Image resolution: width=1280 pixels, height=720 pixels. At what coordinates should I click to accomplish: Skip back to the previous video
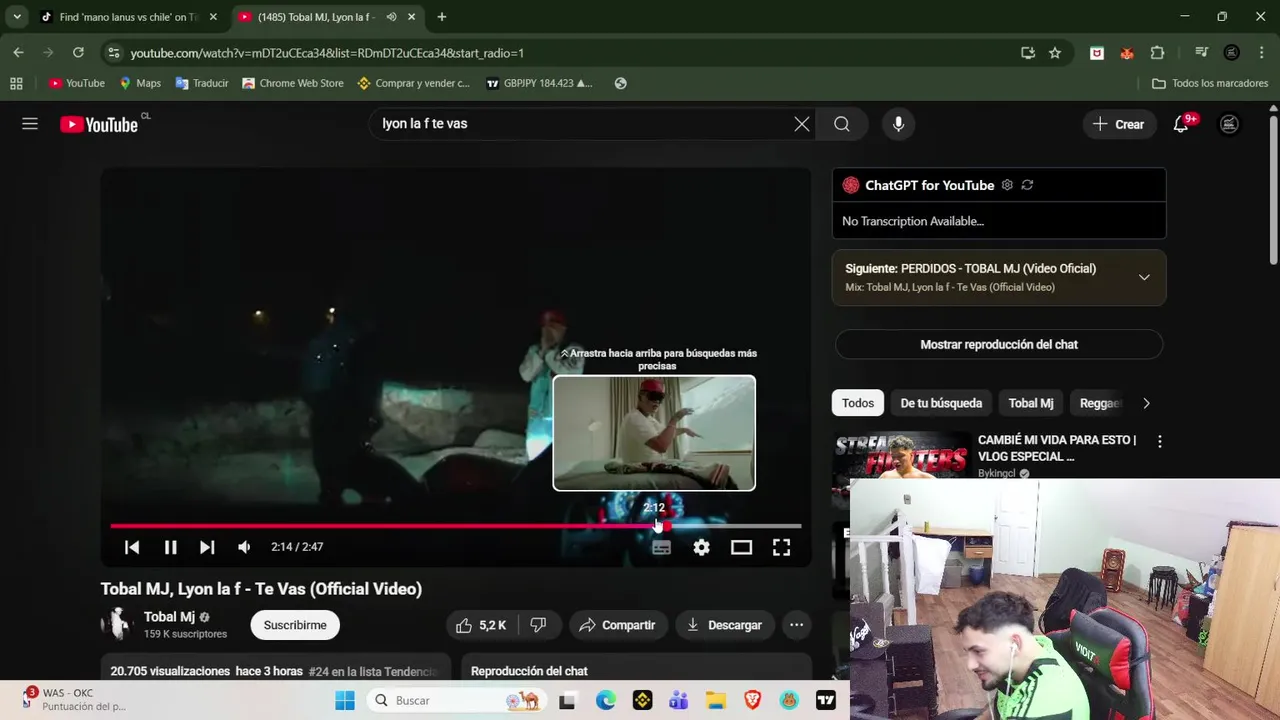tap(132, 547)
